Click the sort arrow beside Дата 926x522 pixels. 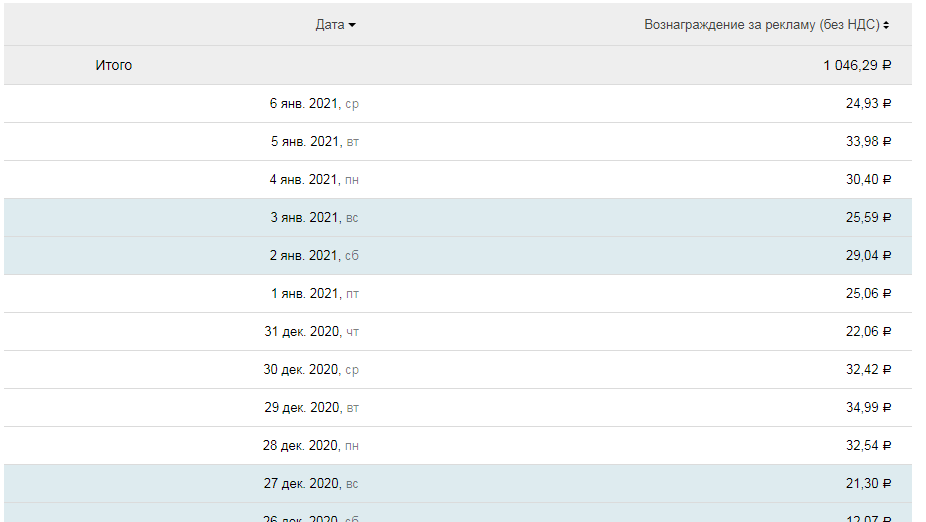[352, 26]
